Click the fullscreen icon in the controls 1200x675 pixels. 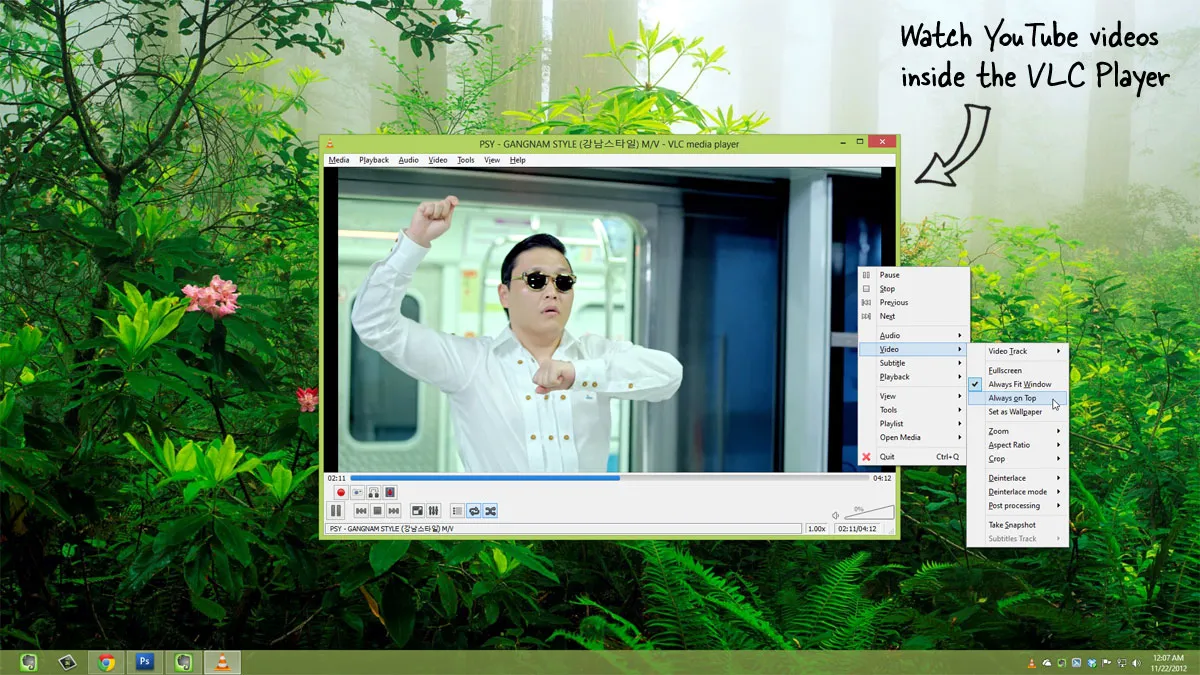tap(417, 511)
